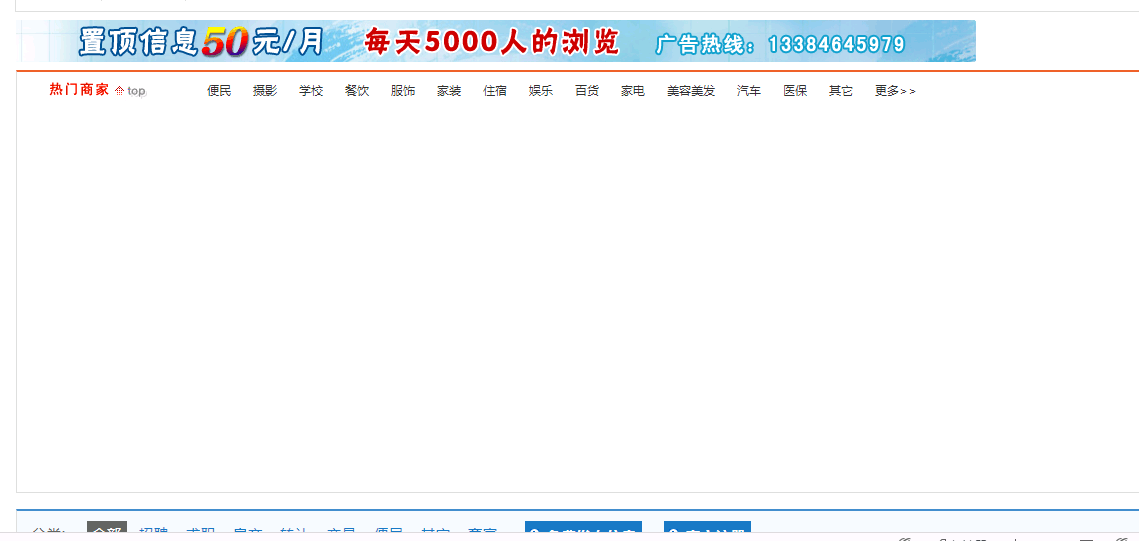Select the 摄影 merchant category
Viewport: 1139px width, 541px height.
(265, 91)
